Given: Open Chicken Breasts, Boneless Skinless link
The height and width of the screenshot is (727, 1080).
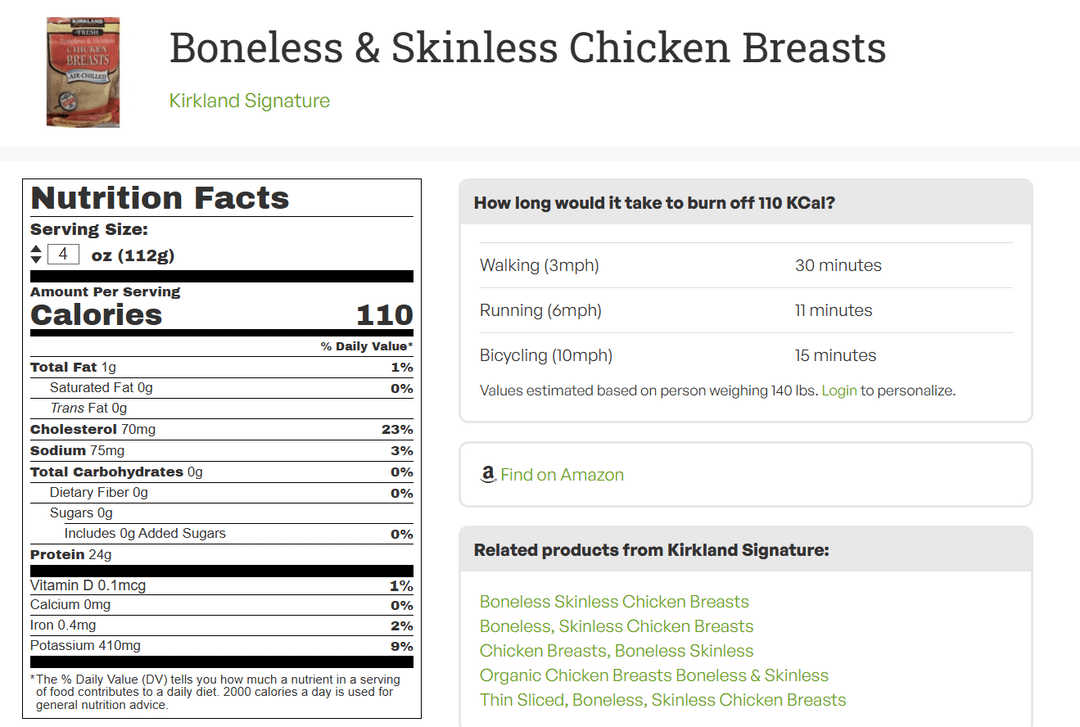Looking at the screenshot, I should [x=616, y=651].
